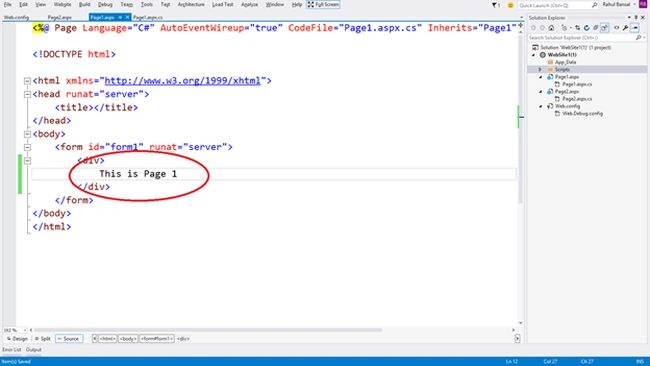Click the editor horizontal scrollbar
The height and width of the screenshot is (366, 650).
[x=208, y=330]
